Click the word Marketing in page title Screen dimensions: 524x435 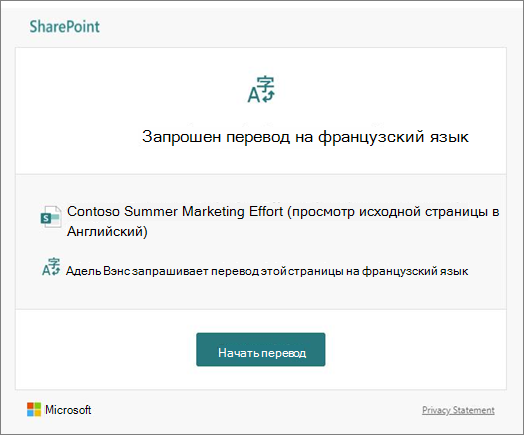pyautogui.click(x=213, y=212)
